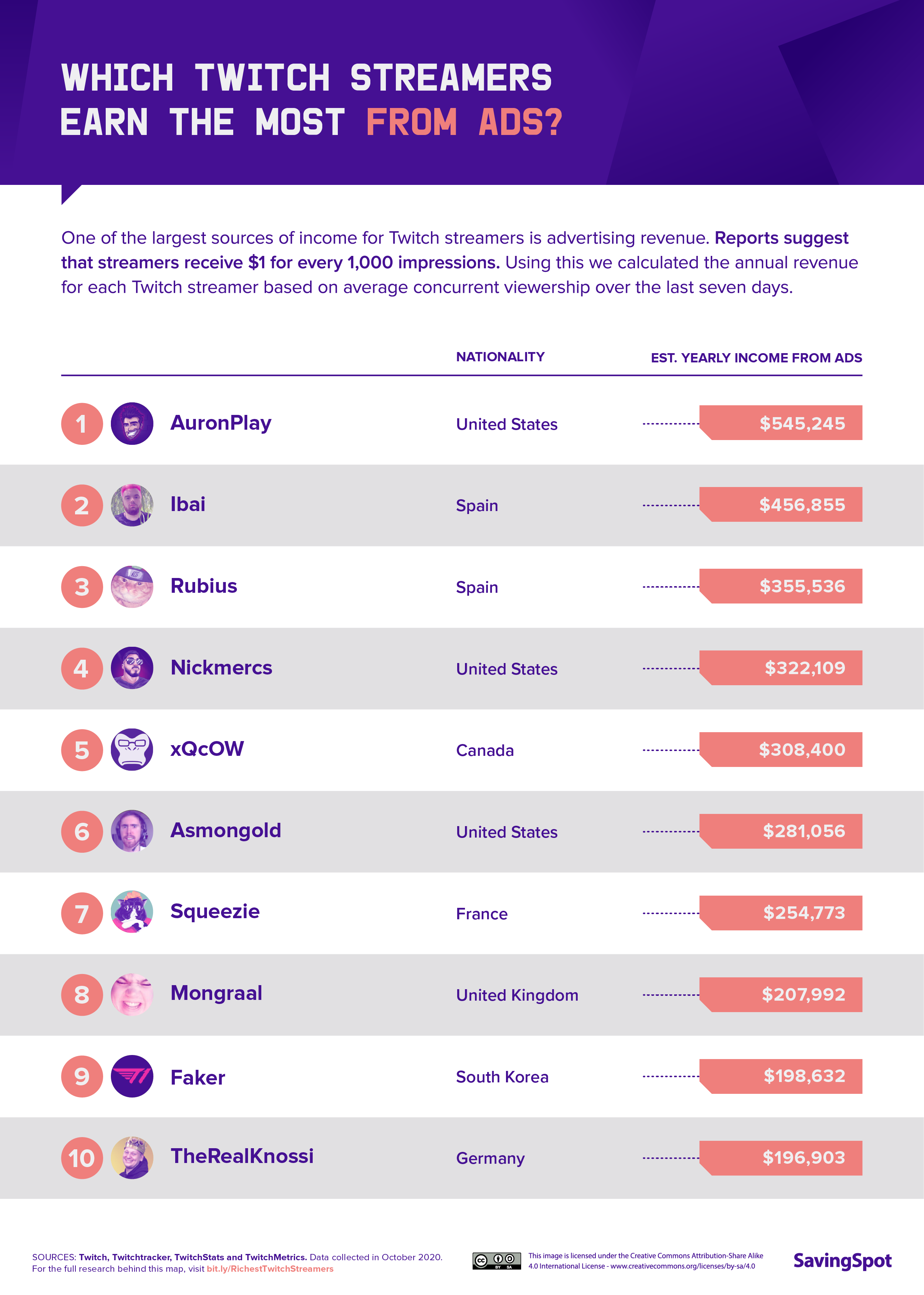Click the Nationality column header
Viewport: 924px width, 1295px height.
pyautogui.click(x=500, y=357)
